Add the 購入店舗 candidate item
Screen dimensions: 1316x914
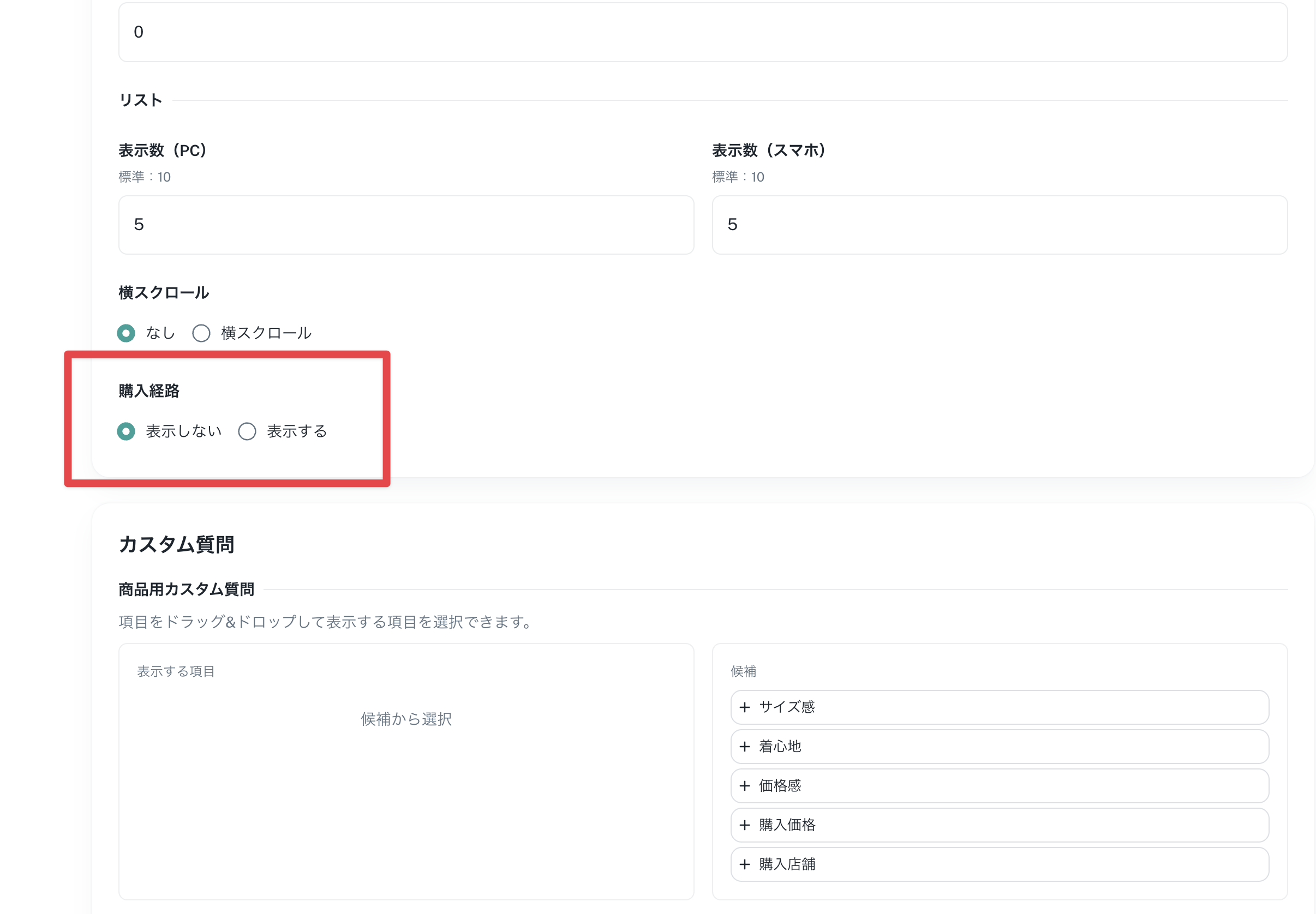pos(999,864)
